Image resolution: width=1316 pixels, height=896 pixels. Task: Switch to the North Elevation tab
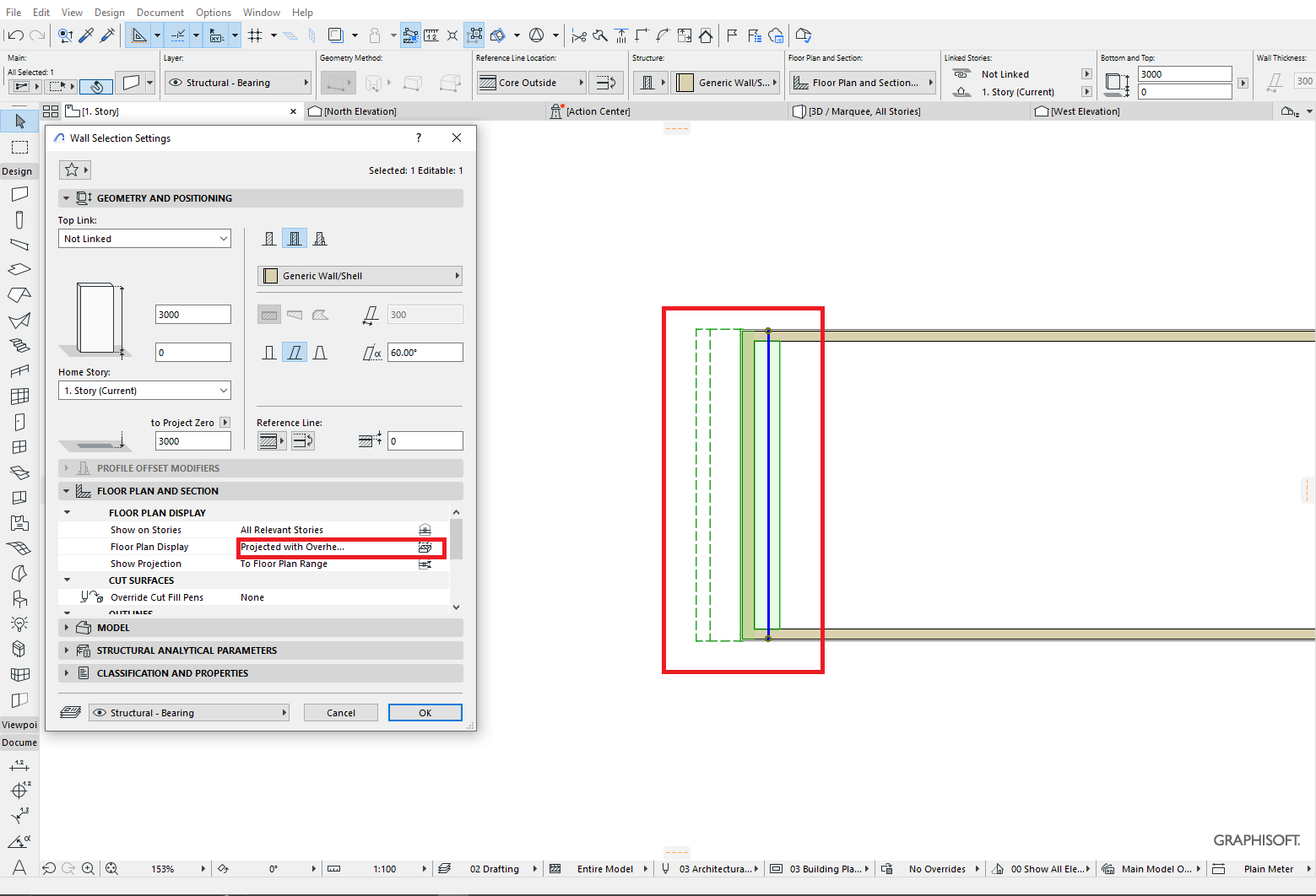(x=359, y=111)
